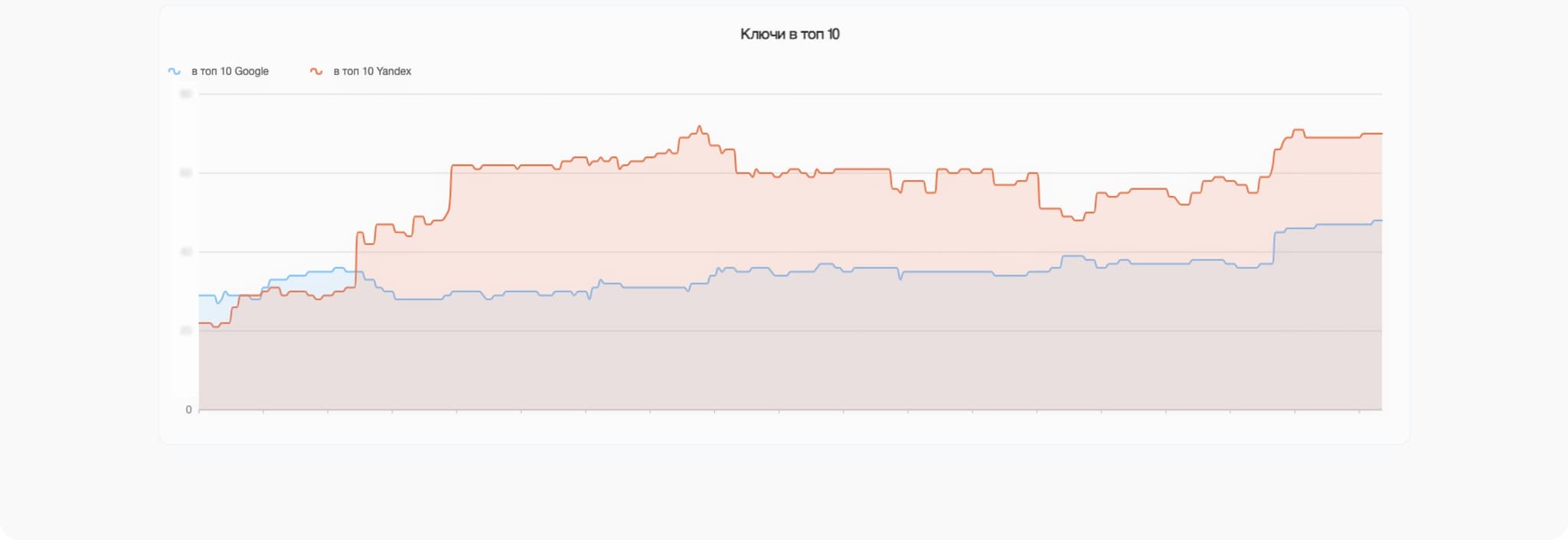Toggle the "в топ 10 Yandex" legend label
This screenshot has width=1568, height=540.
(372, 71)
